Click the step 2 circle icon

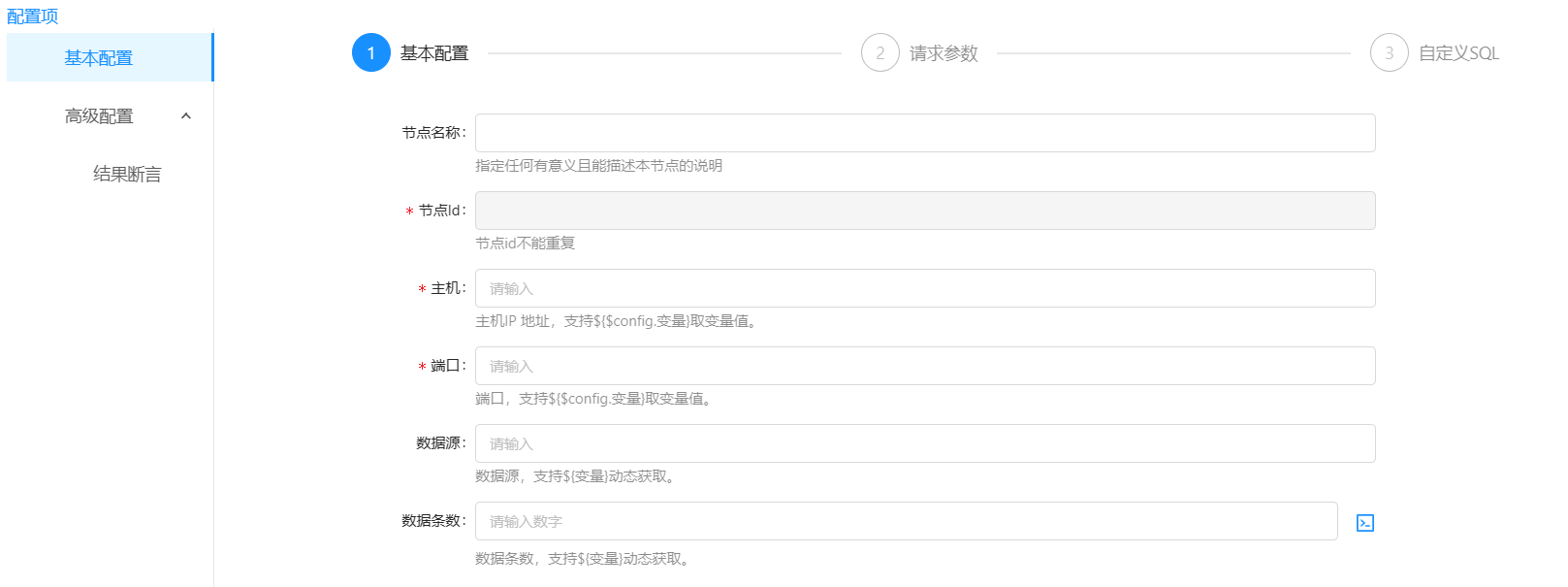(x=880, y=53)
